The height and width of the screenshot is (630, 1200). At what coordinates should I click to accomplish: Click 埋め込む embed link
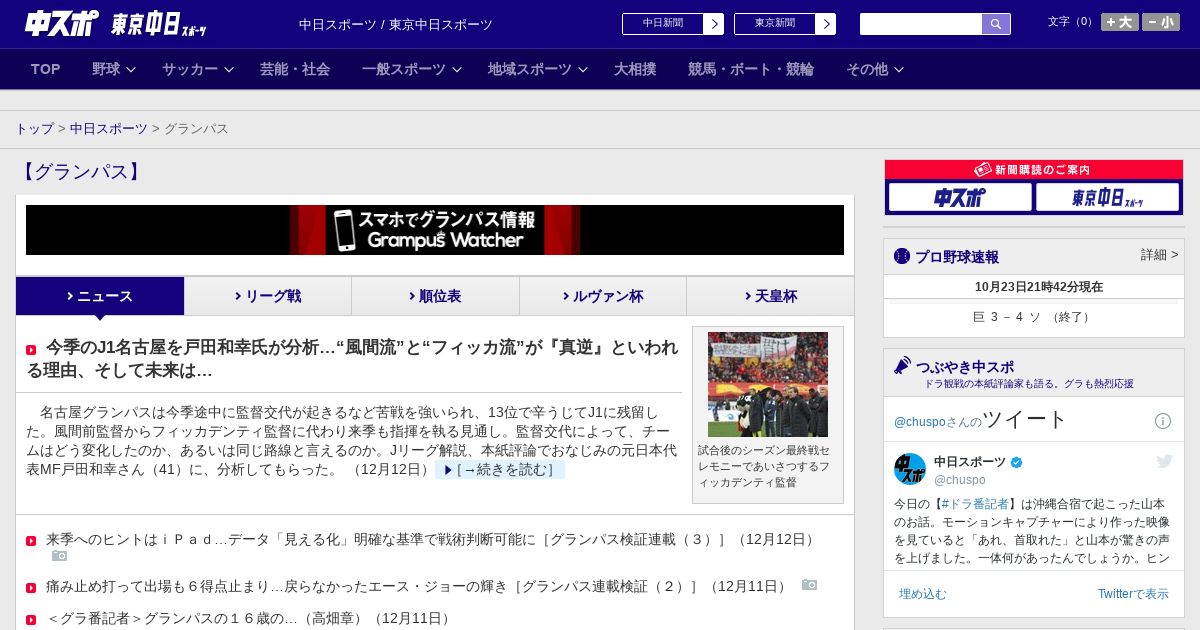click(x=922, y=594)
